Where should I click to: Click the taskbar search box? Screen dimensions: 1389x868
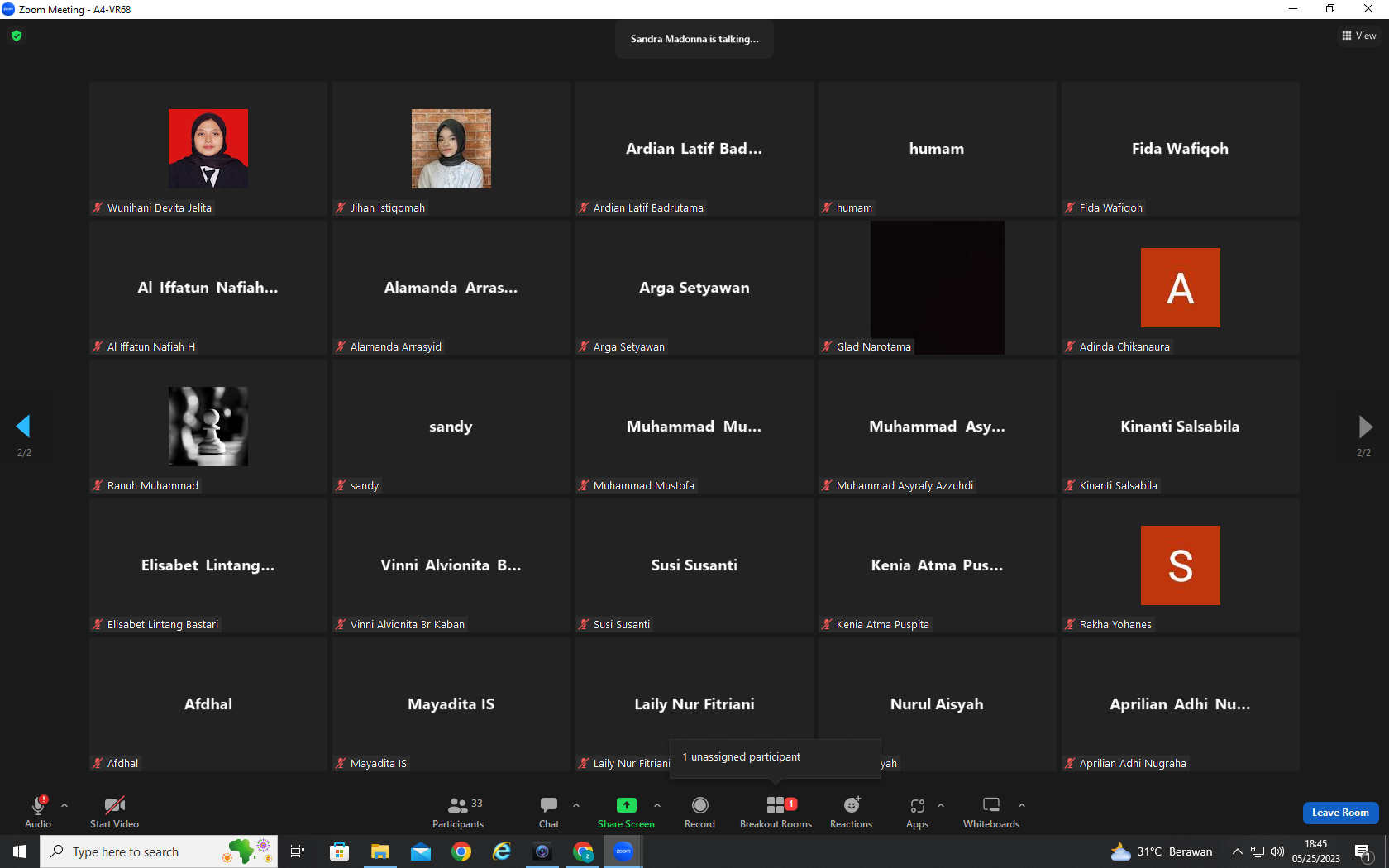click(x=159, y=851)
